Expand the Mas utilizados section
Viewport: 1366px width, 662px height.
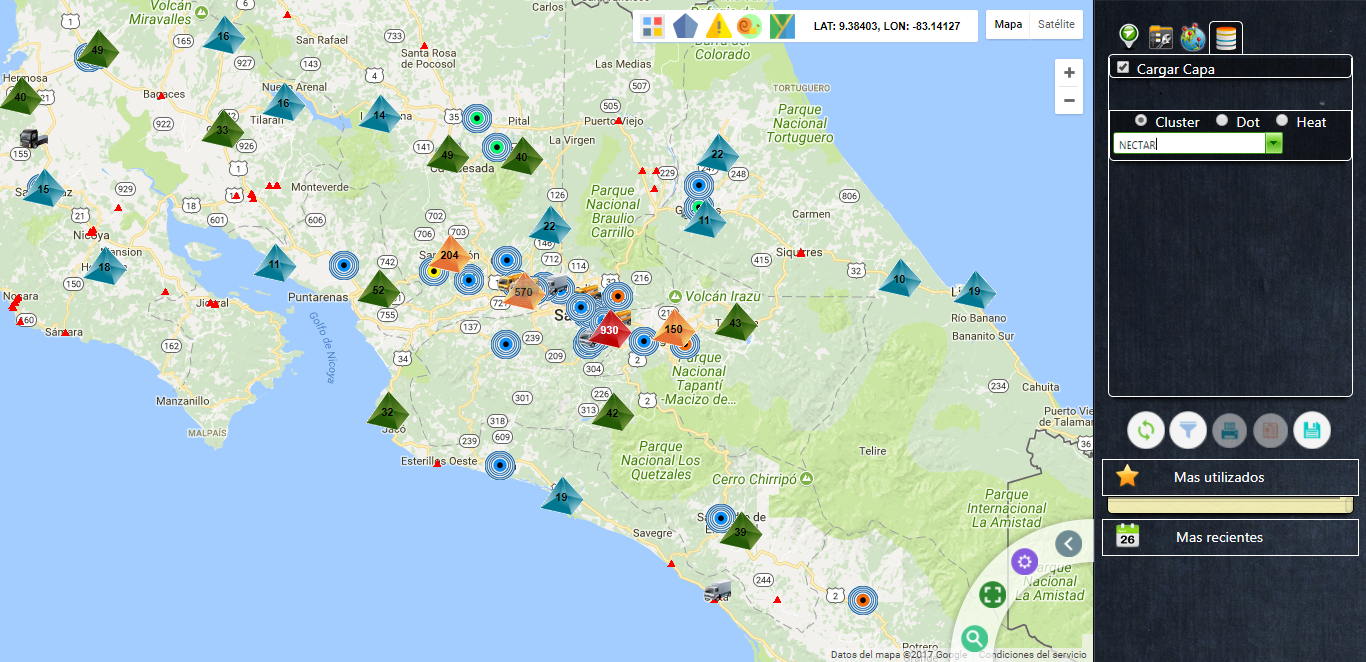(1230, 477)
